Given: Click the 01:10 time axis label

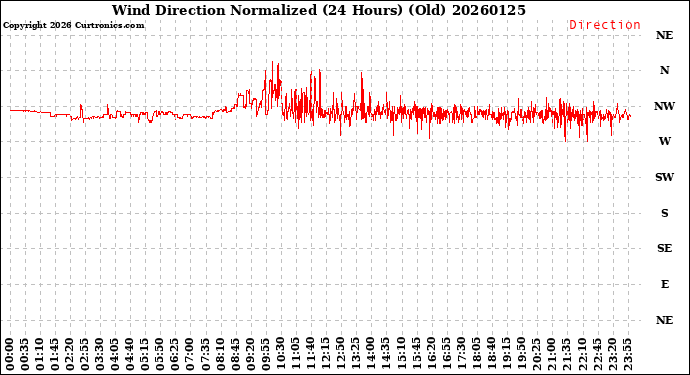Looking at the screenshot, I should pyautogui.click(x=40, y=355).
